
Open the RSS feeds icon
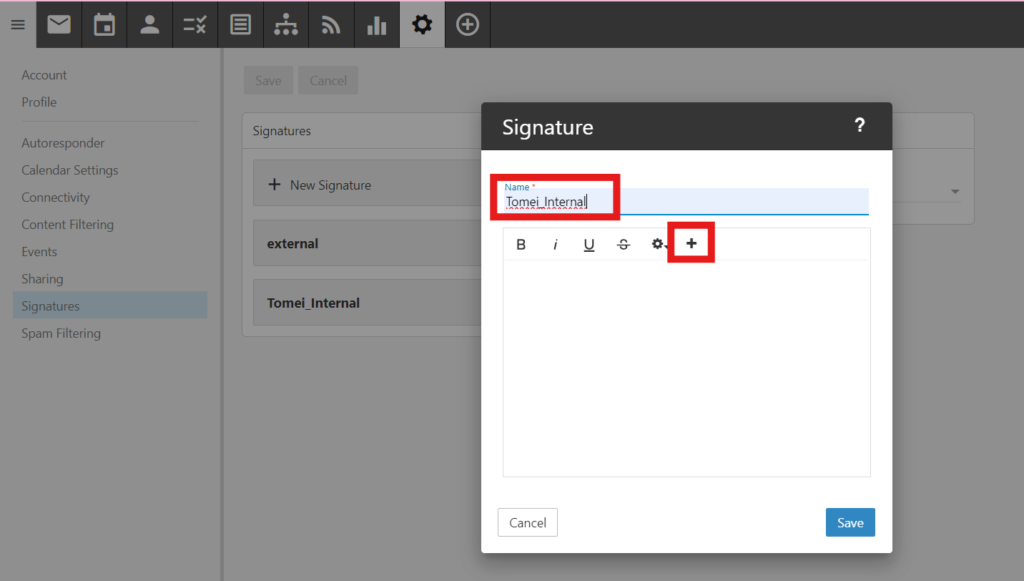pyautogui.click(x=331, y=25)
